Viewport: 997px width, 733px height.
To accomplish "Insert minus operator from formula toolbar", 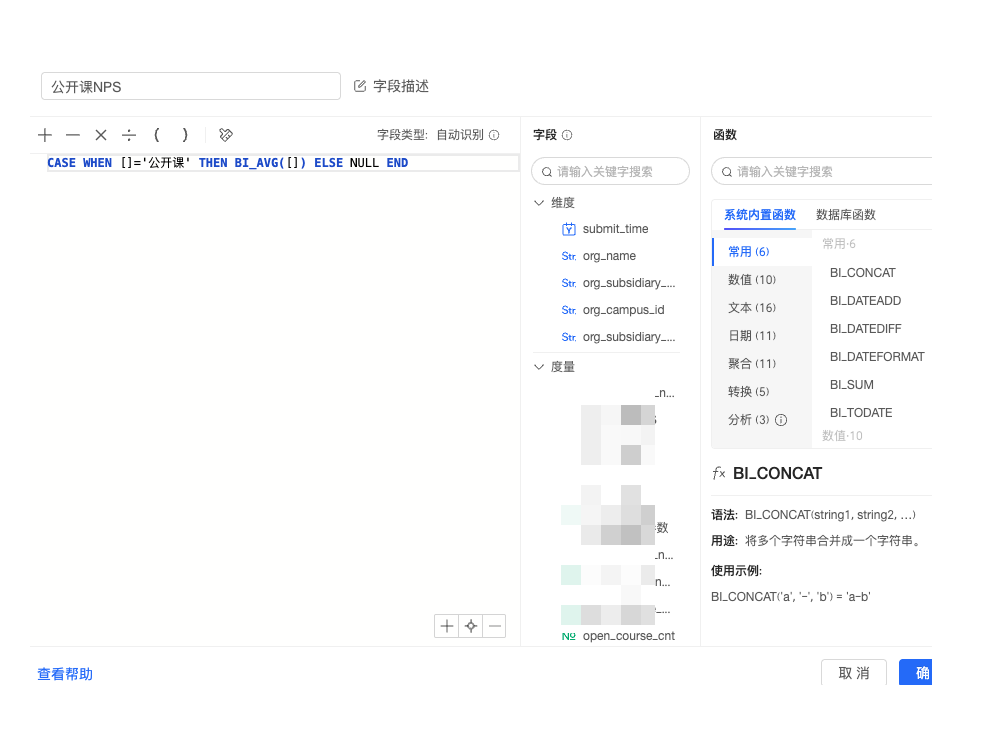I will 73,135.
